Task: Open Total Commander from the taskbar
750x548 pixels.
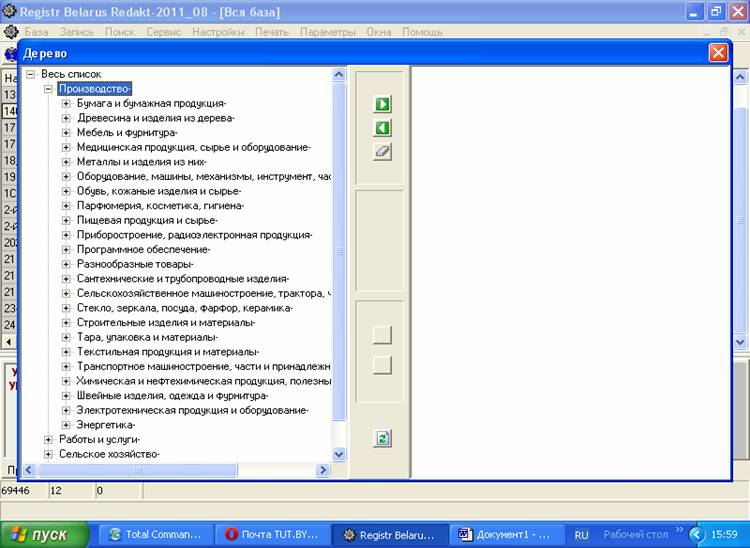Action: [160, 534]
